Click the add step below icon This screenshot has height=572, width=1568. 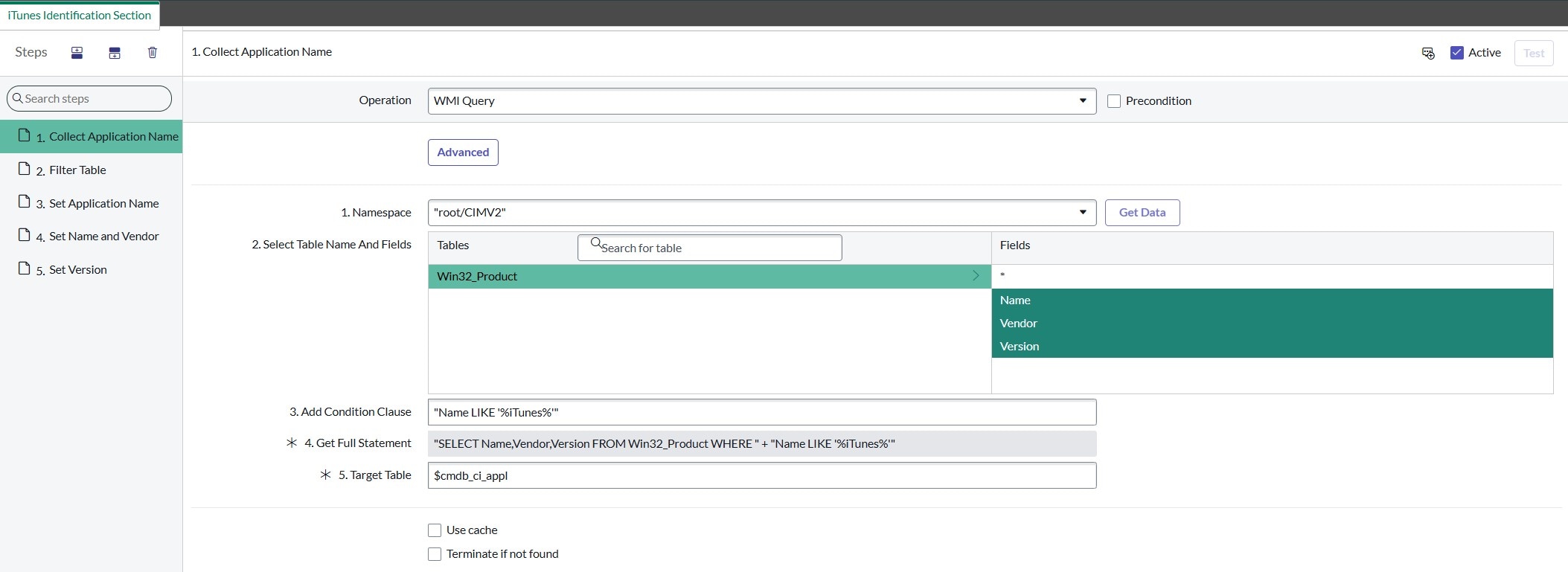point(115,53)
